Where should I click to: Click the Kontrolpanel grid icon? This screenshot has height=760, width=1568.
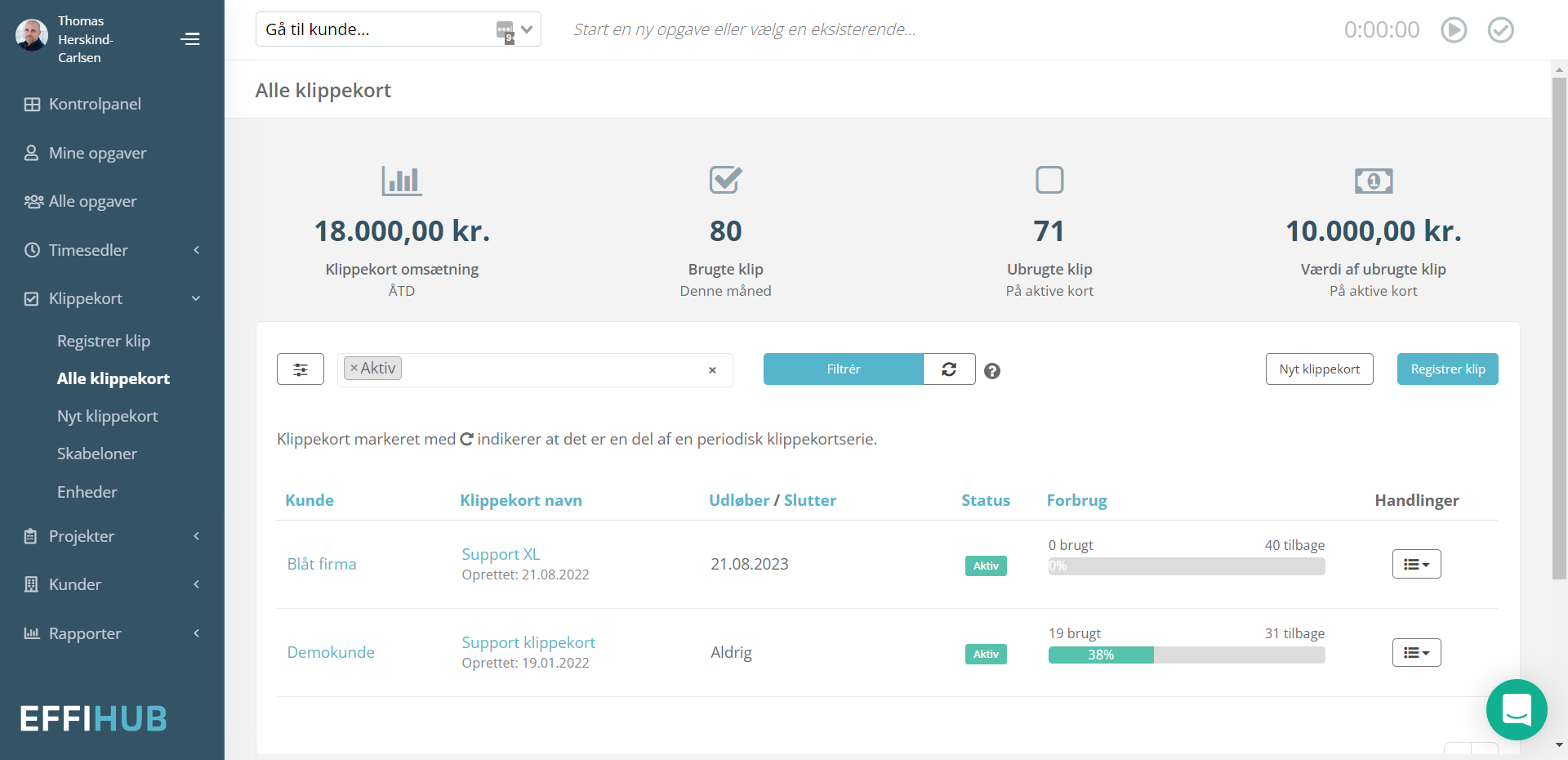(x=32, y=105)
